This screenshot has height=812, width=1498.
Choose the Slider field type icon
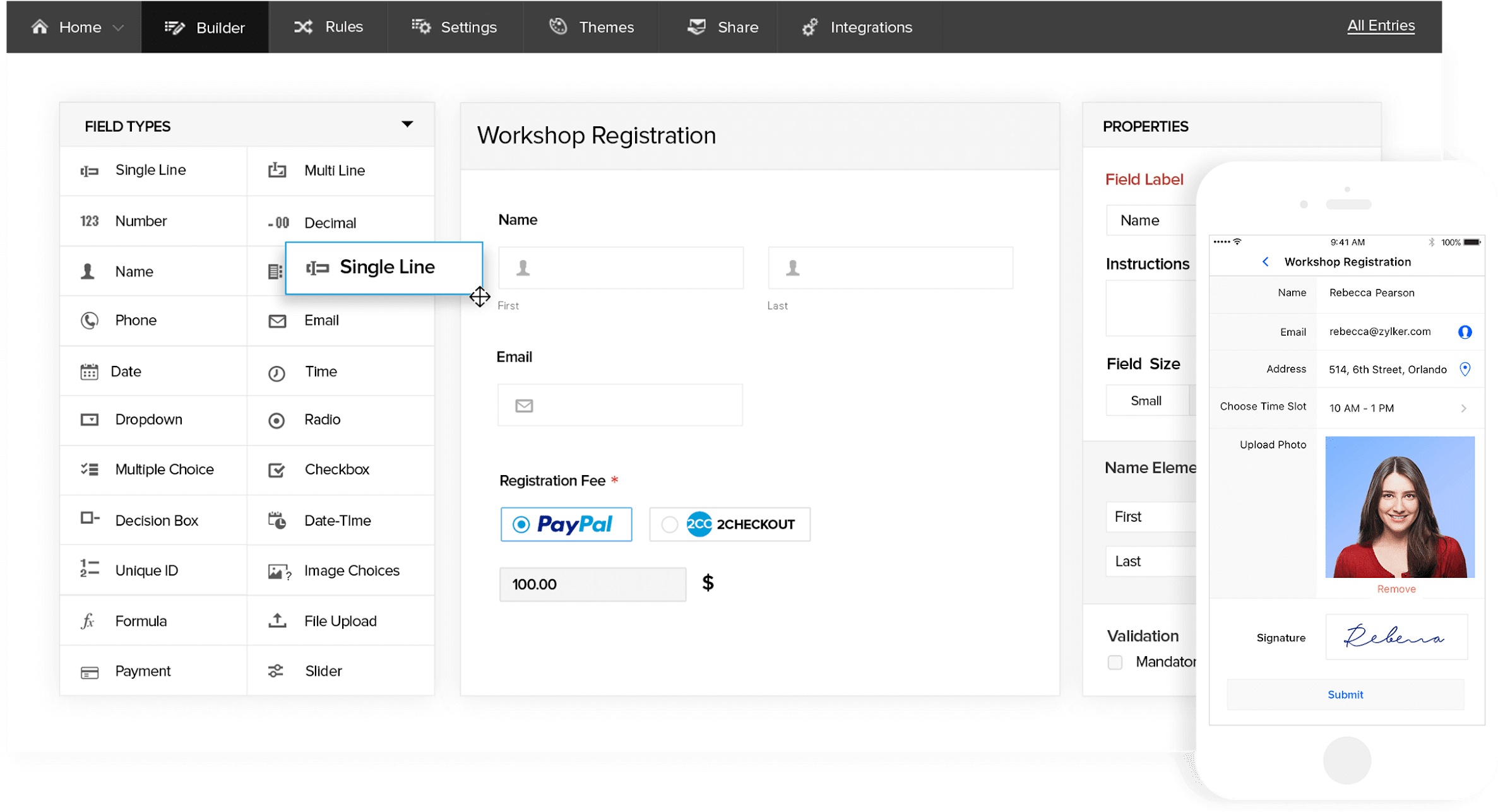click(275, 671)
